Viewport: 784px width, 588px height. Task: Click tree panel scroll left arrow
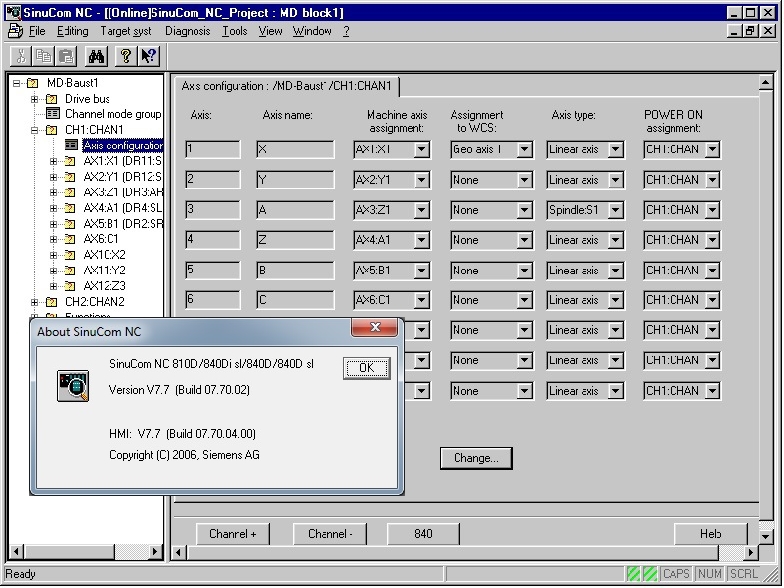click(x=16, y=552)
